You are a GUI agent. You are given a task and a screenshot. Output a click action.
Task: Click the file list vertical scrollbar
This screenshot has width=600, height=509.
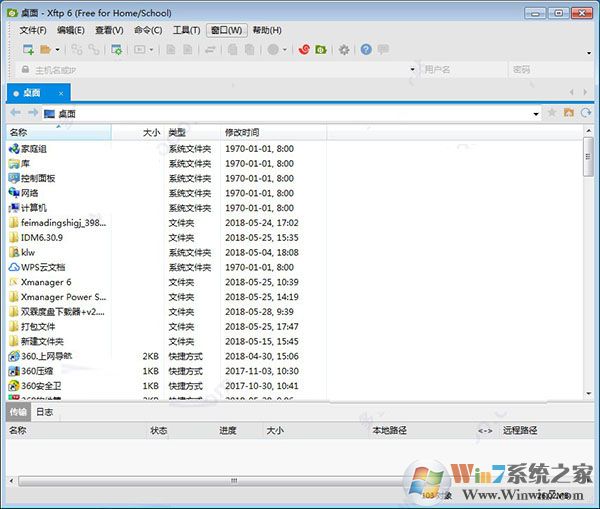588,160
